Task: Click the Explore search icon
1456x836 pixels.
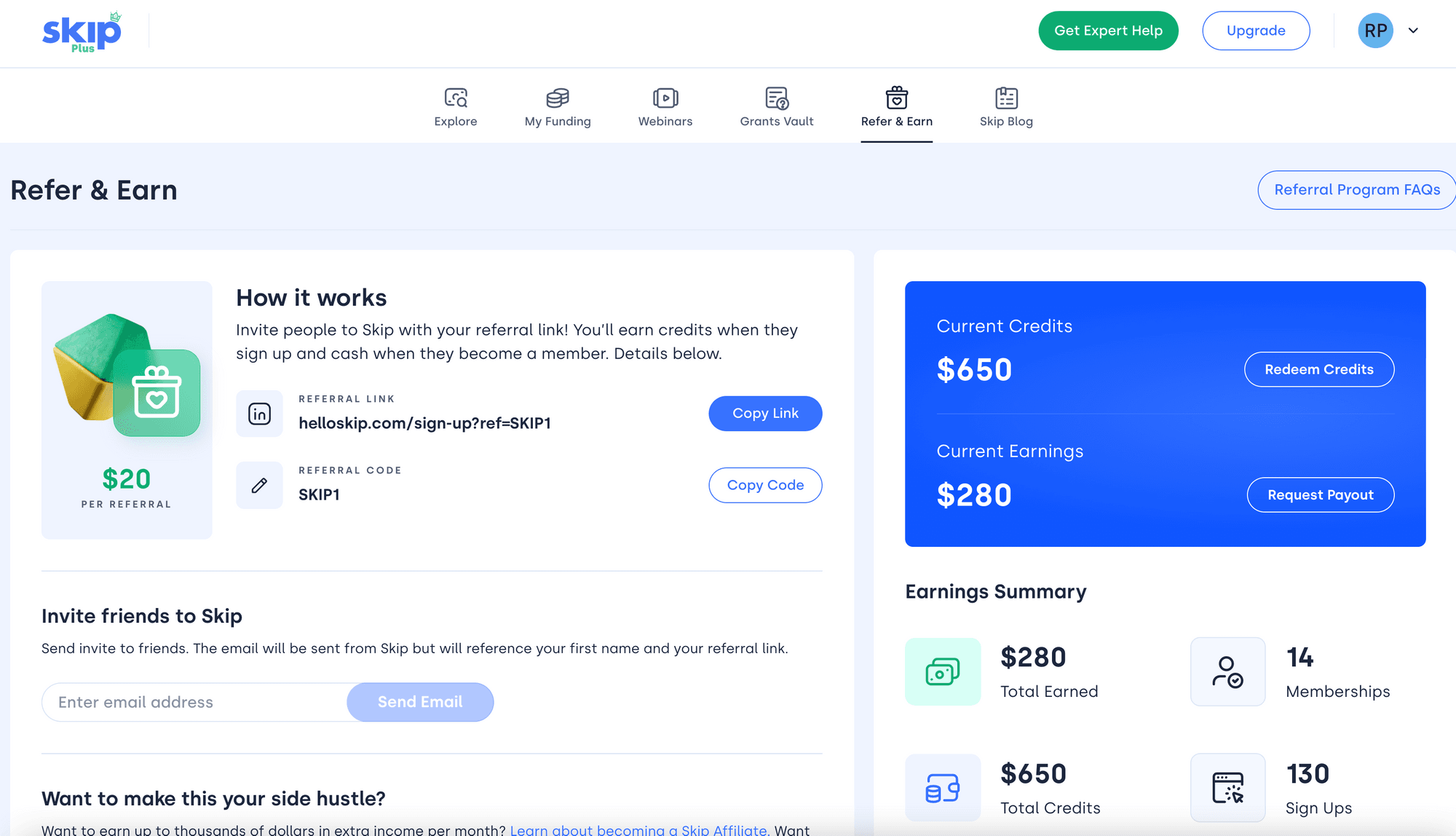Action: tap(456, 98)
